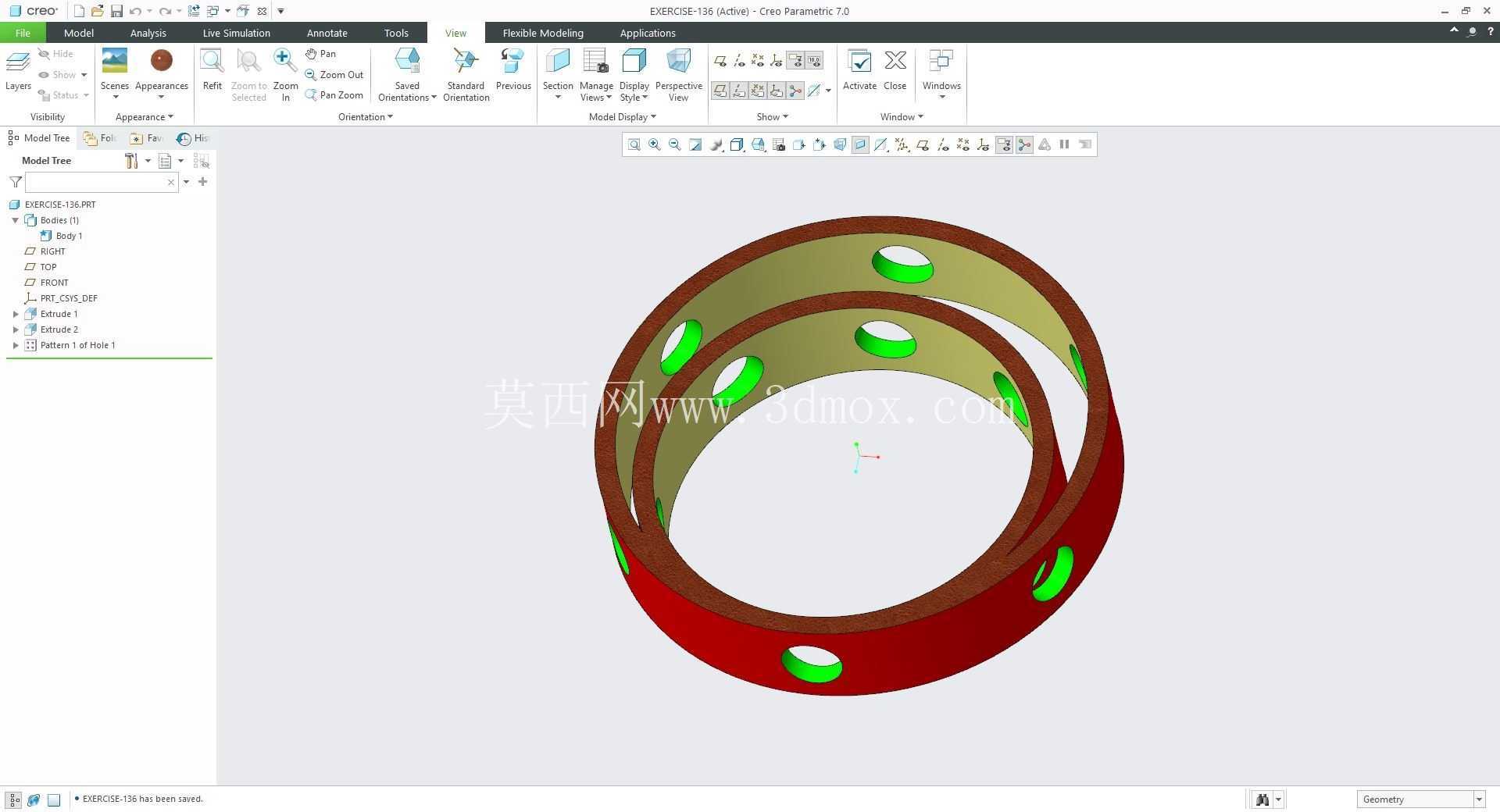This screenshot has height=812, width=1500.
Task: Click the Refit icon in the graphics toolbar
Action: click(x=634, y=144)
